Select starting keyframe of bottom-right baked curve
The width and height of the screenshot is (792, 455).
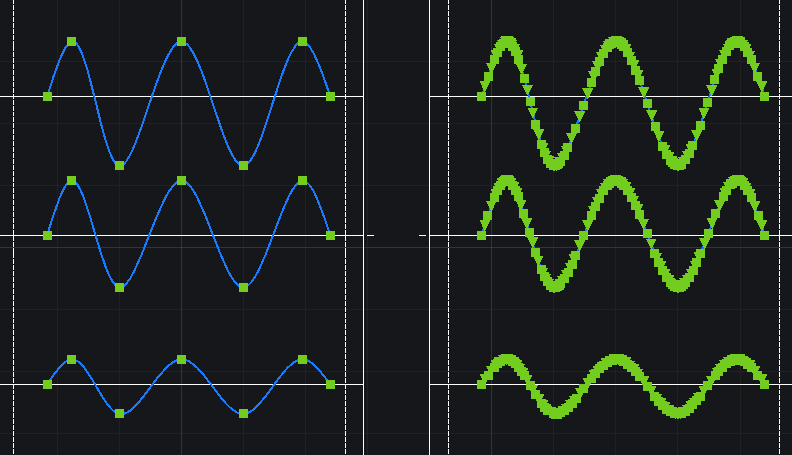tap(482, 384)
